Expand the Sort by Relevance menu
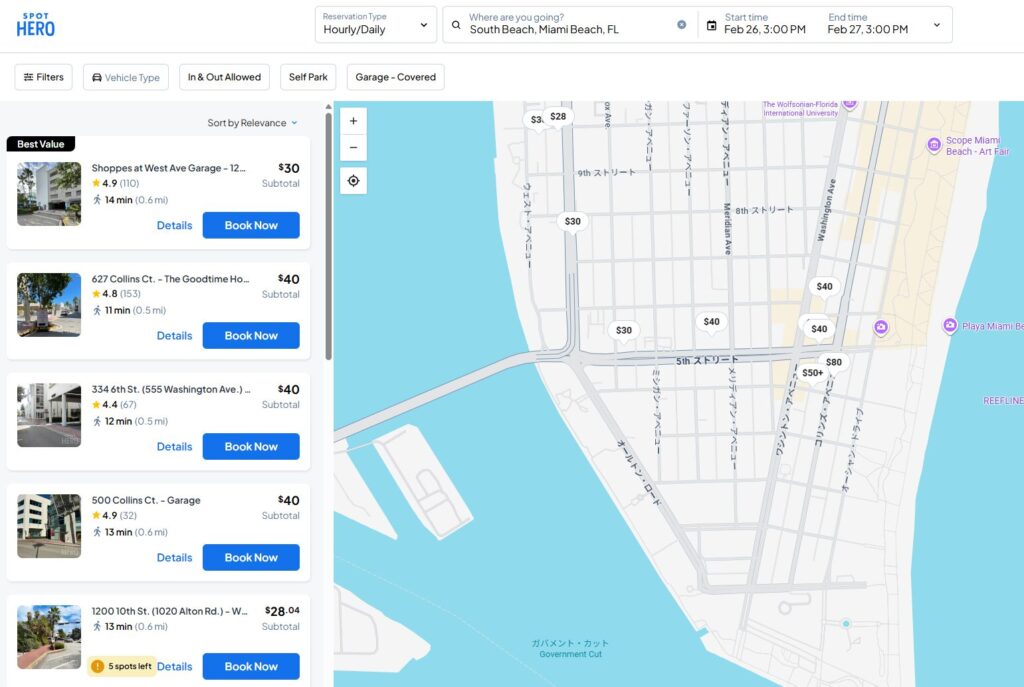The height and width of the screenshot is (687, 1024). tap(252, 123)
